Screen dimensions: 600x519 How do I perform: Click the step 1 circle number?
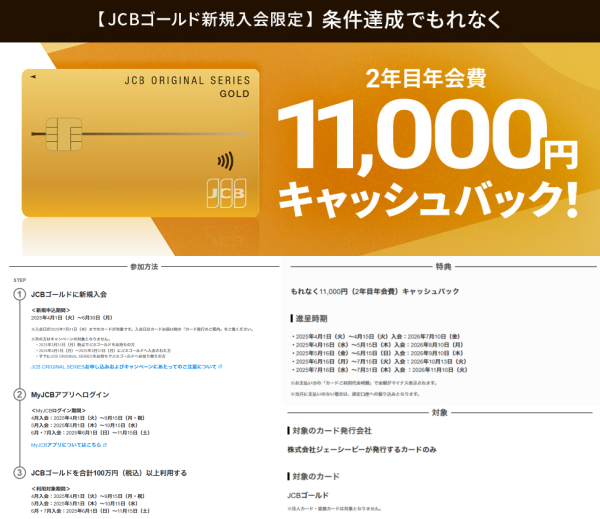tap(20, 294)
